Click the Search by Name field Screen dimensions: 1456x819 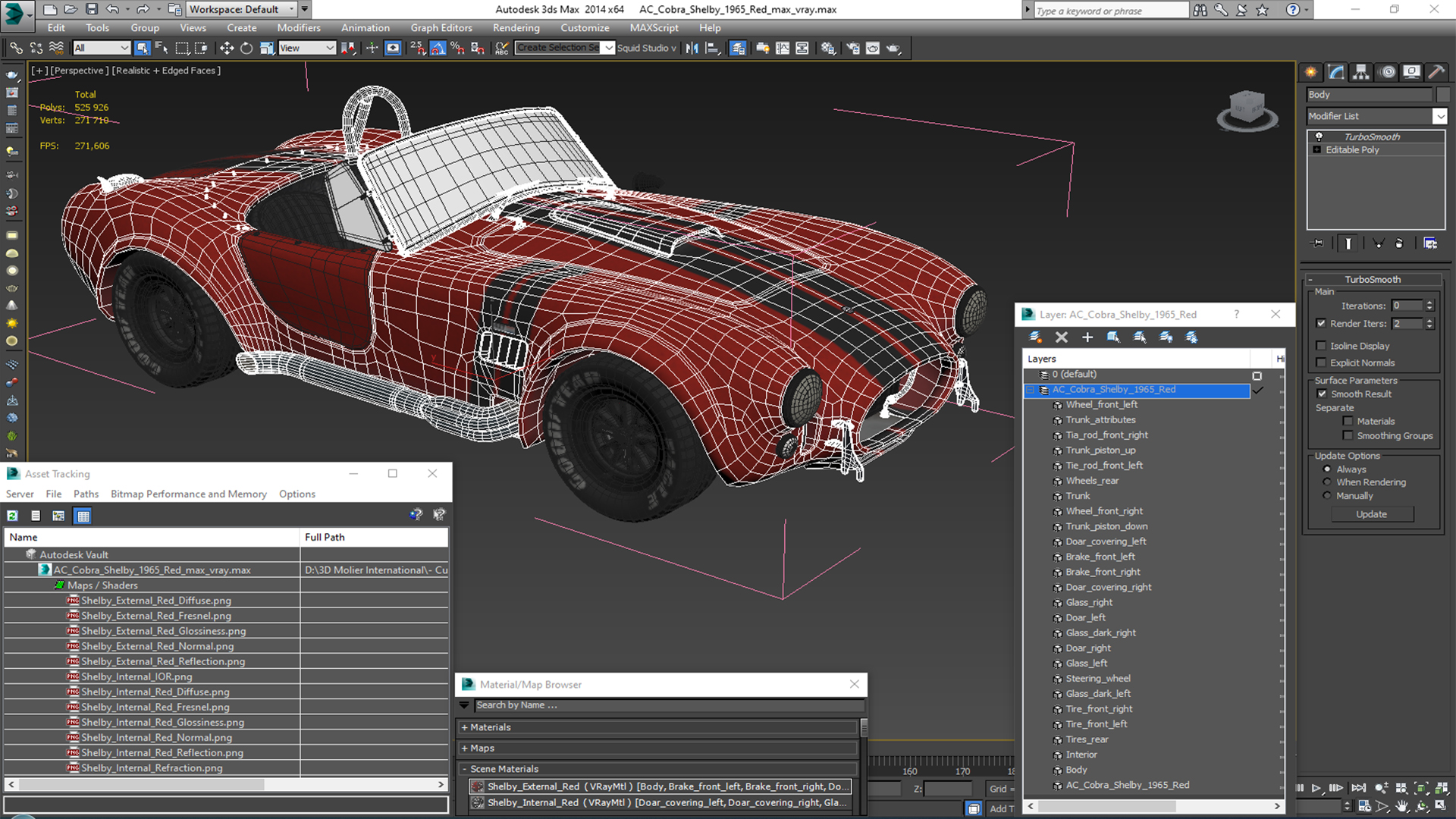[x=669, y=705]
